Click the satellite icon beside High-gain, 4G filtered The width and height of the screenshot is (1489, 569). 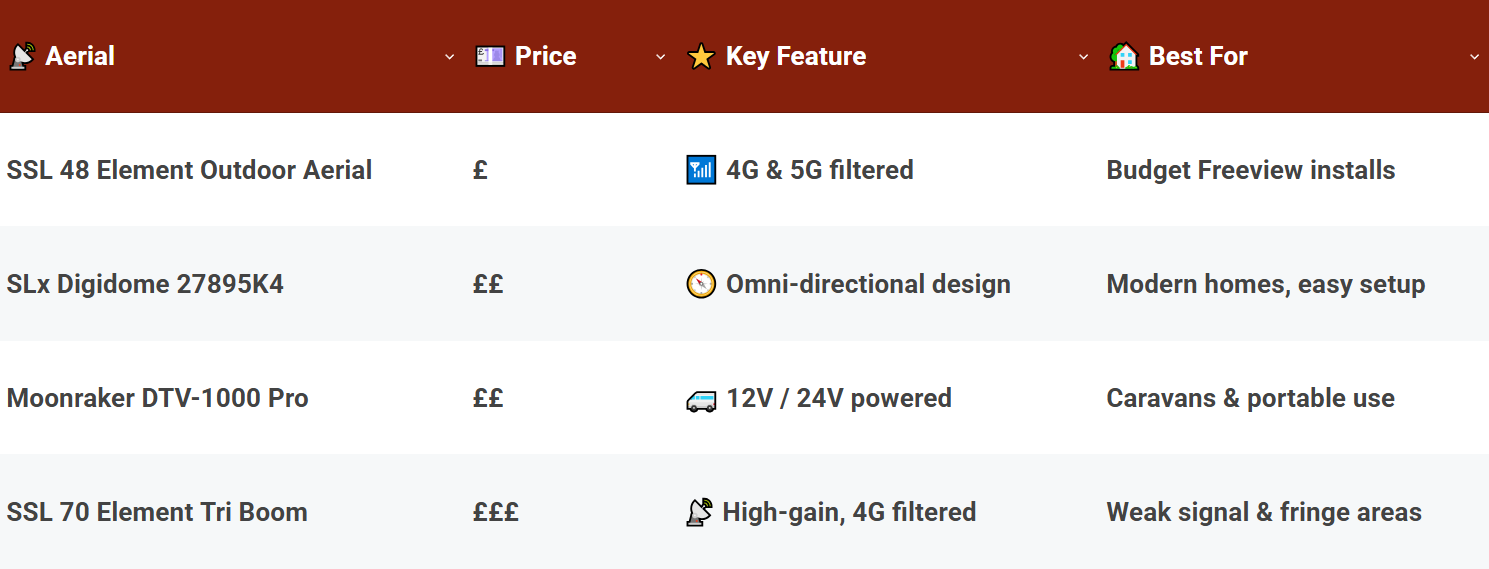pyautogui.click(x=699, y=513)
